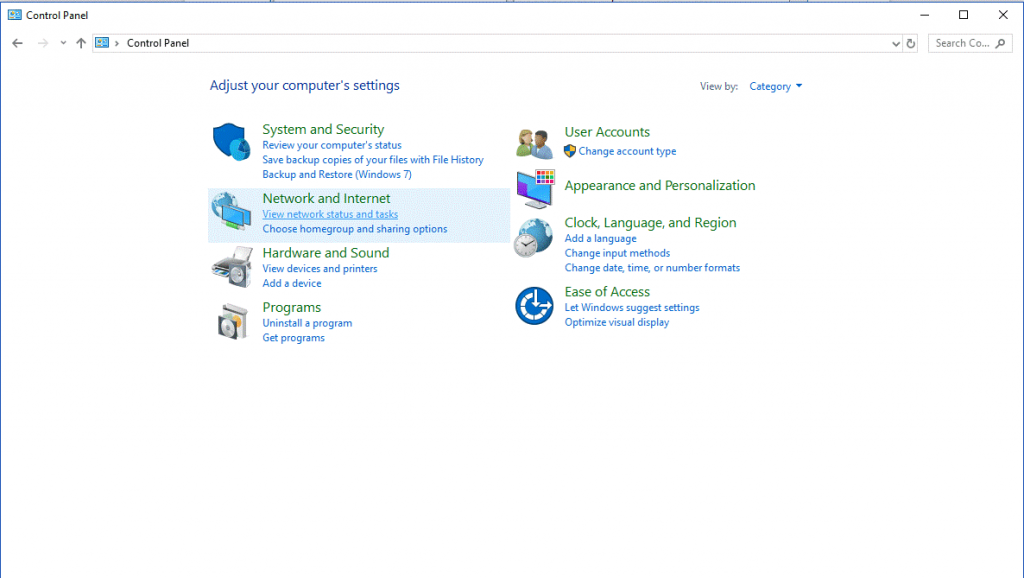This screenshot has width=1024, height=578.
Task: Expand the View by Category dropdown
Action: click(775, 86)
